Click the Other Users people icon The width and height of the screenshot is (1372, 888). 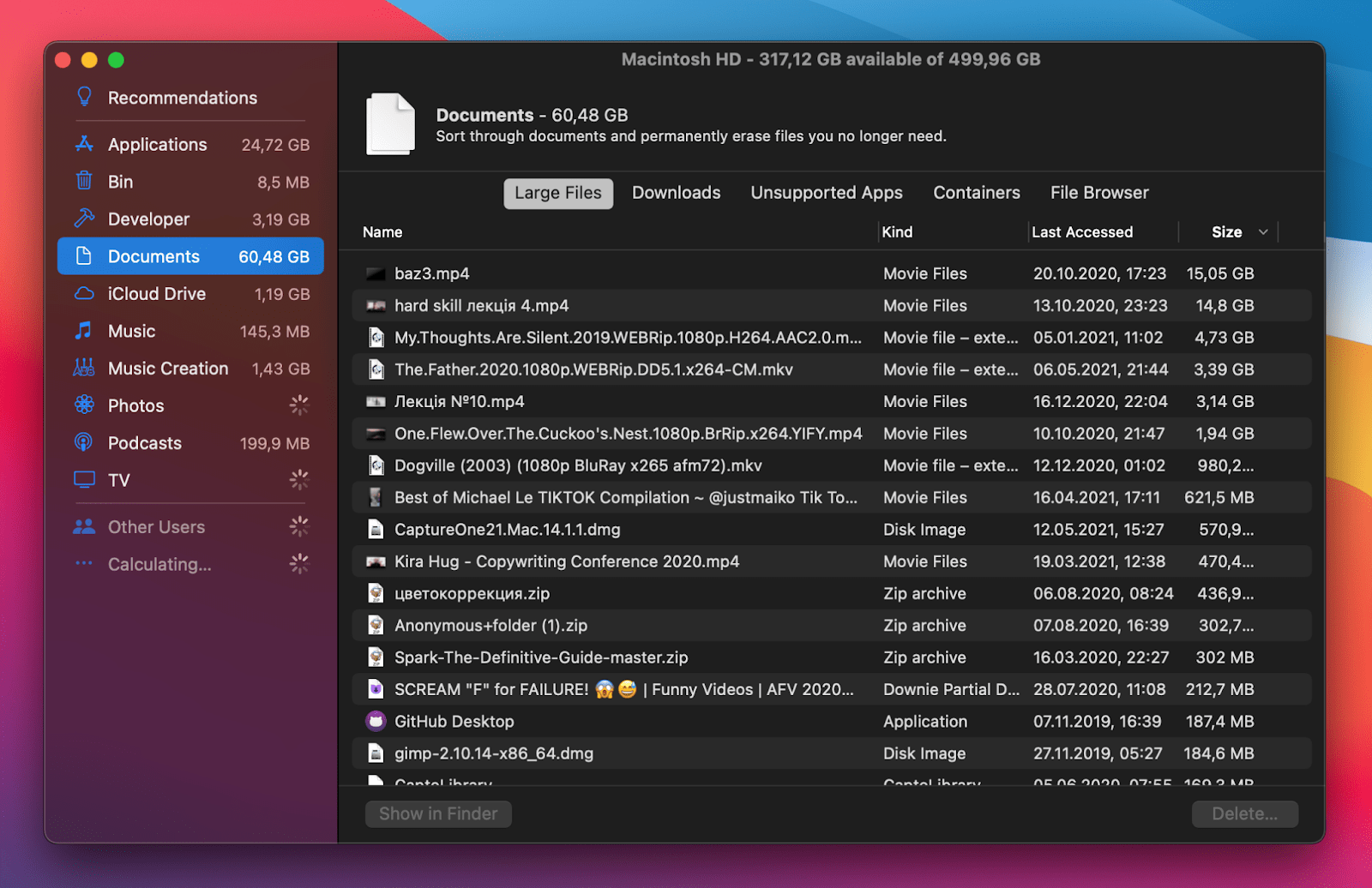click(x=84, y=526)
